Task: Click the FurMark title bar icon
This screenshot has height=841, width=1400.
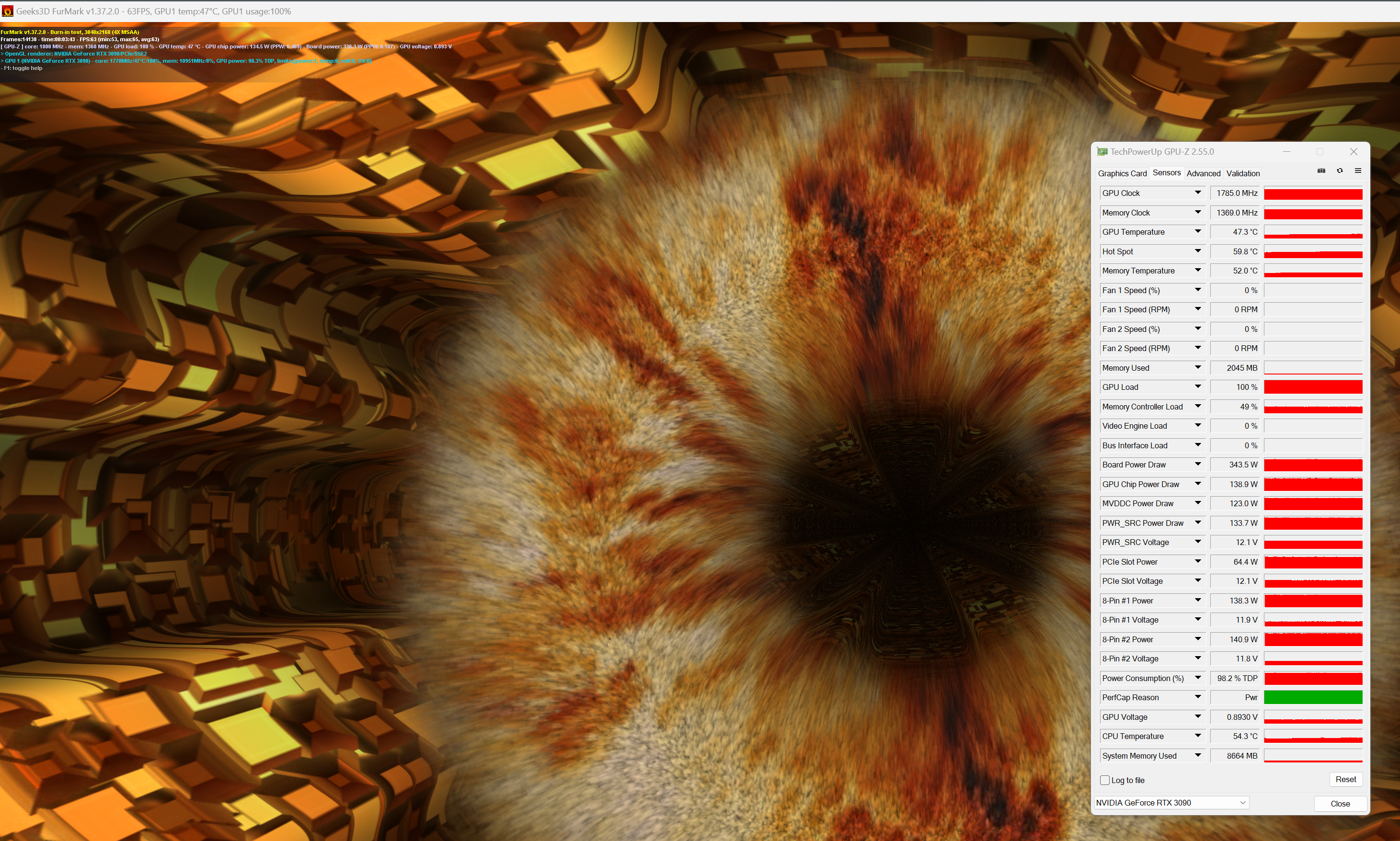Action: pyautogui.click(x=7, y=11)
